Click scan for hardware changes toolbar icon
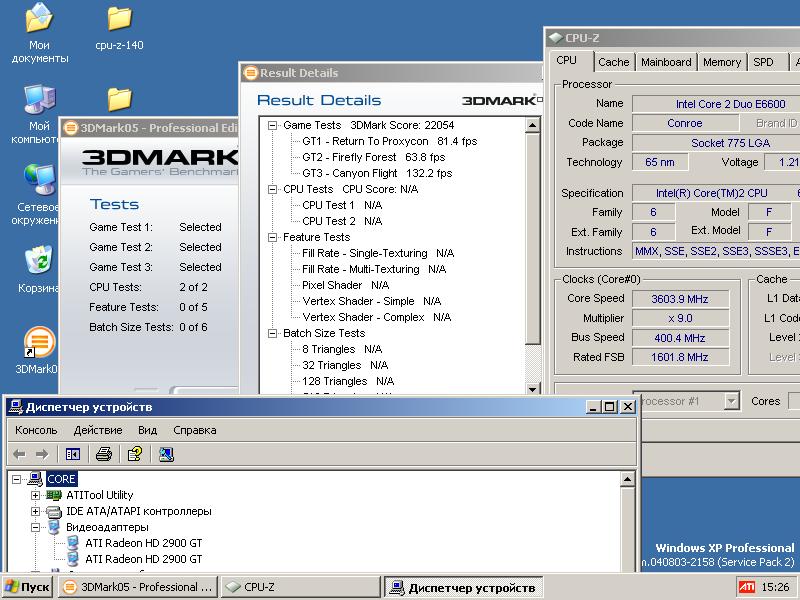The image size is (800, 600). 166,454
